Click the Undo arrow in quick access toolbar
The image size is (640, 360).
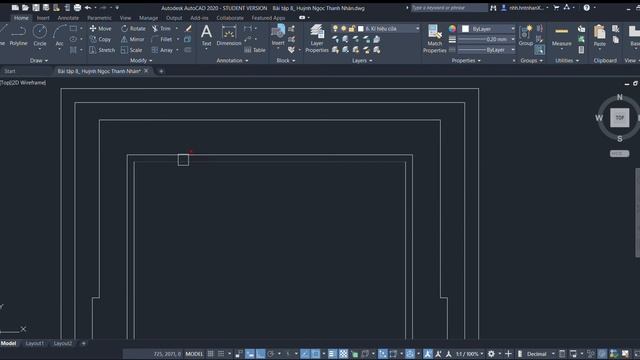(88, 7)
